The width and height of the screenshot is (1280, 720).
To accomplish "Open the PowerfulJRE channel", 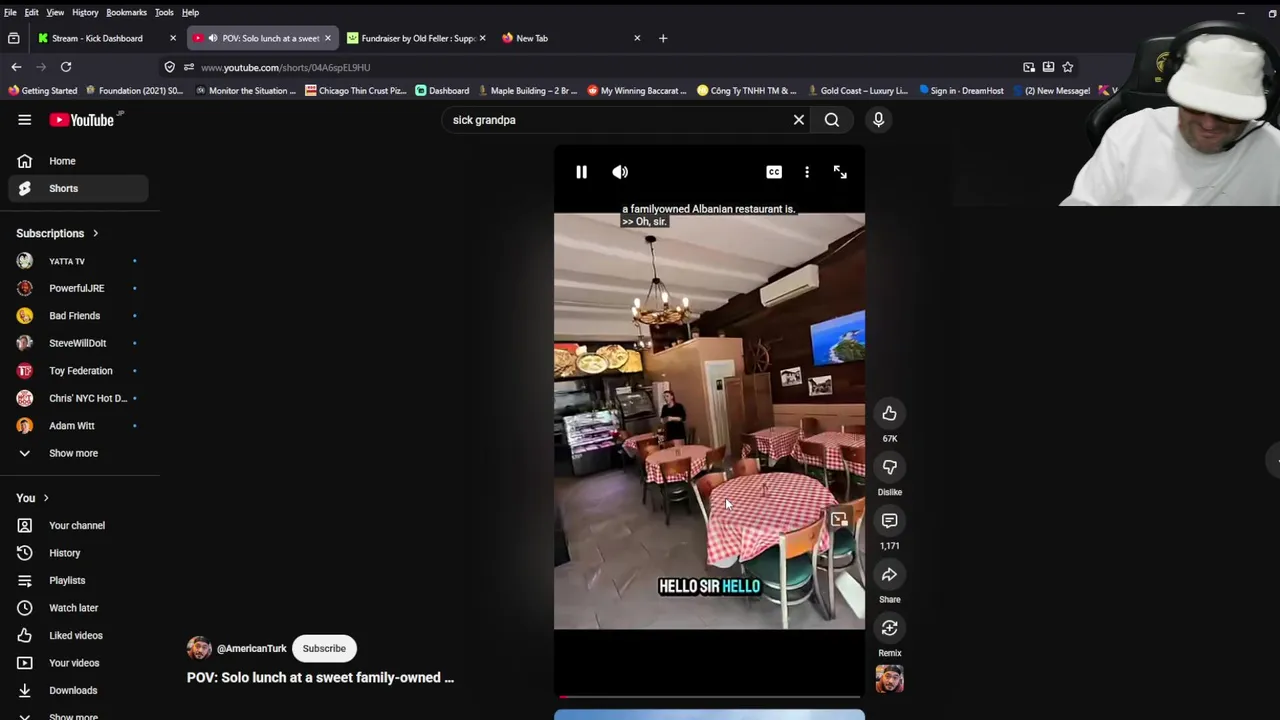I will tap(78, 288).
